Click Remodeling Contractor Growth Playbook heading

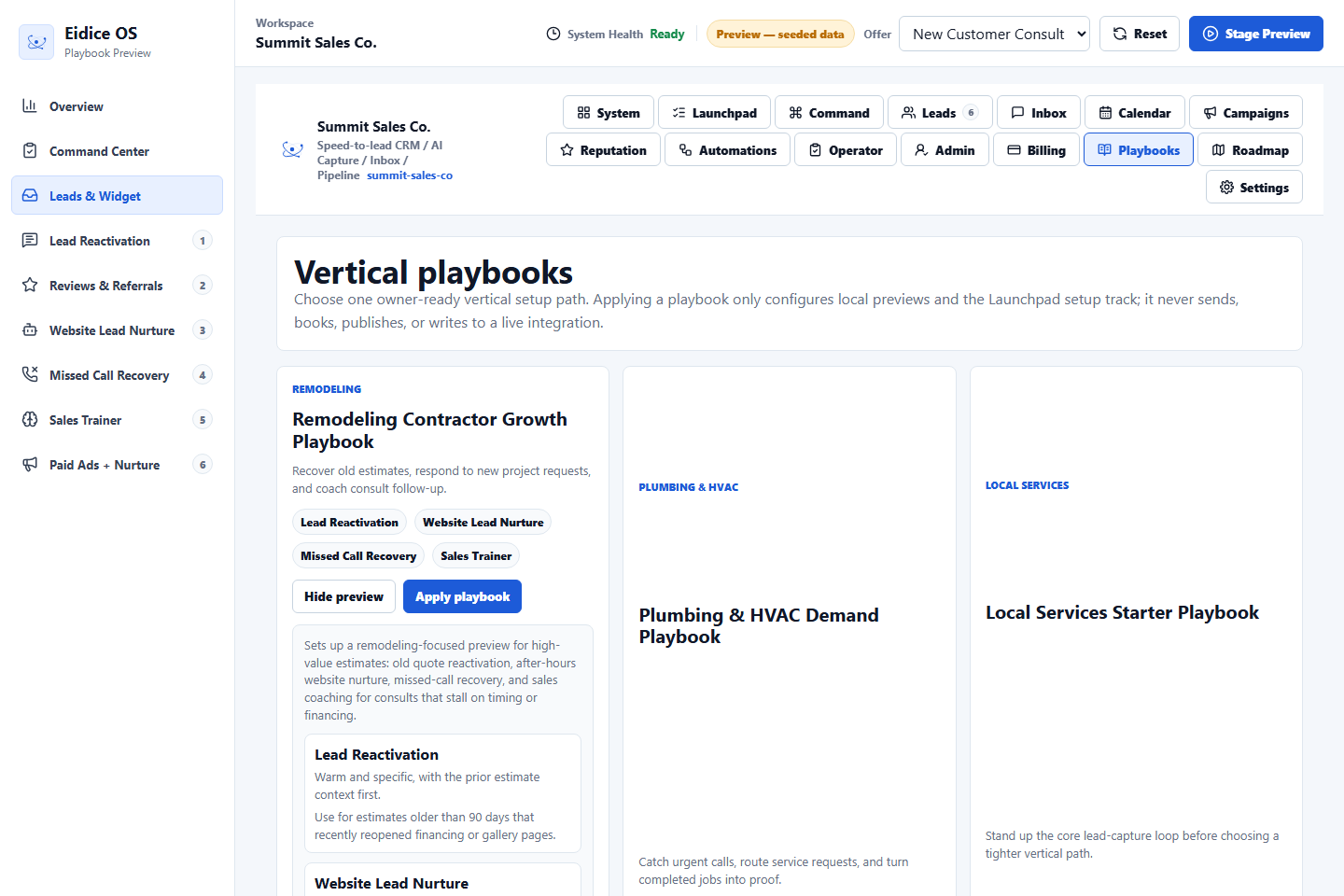[x=429, y=430]
